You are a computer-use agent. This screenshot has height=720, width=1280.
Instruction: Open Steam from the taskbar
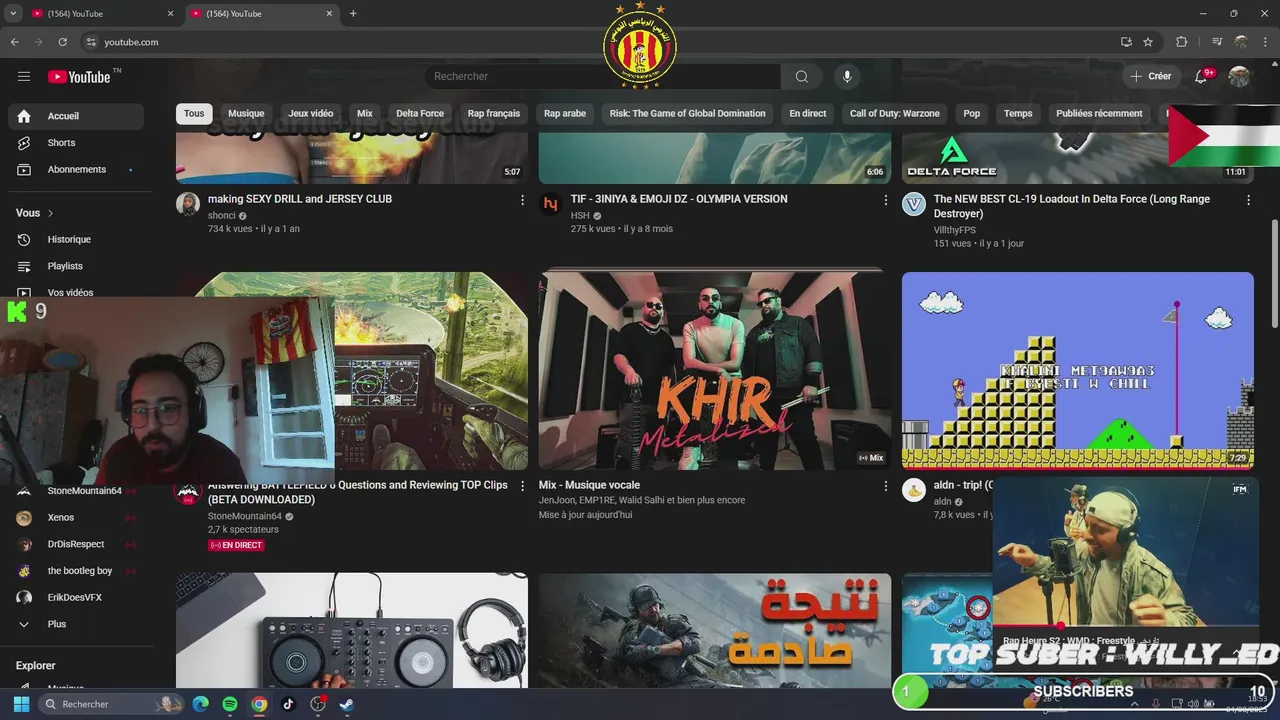pos(346,704)
